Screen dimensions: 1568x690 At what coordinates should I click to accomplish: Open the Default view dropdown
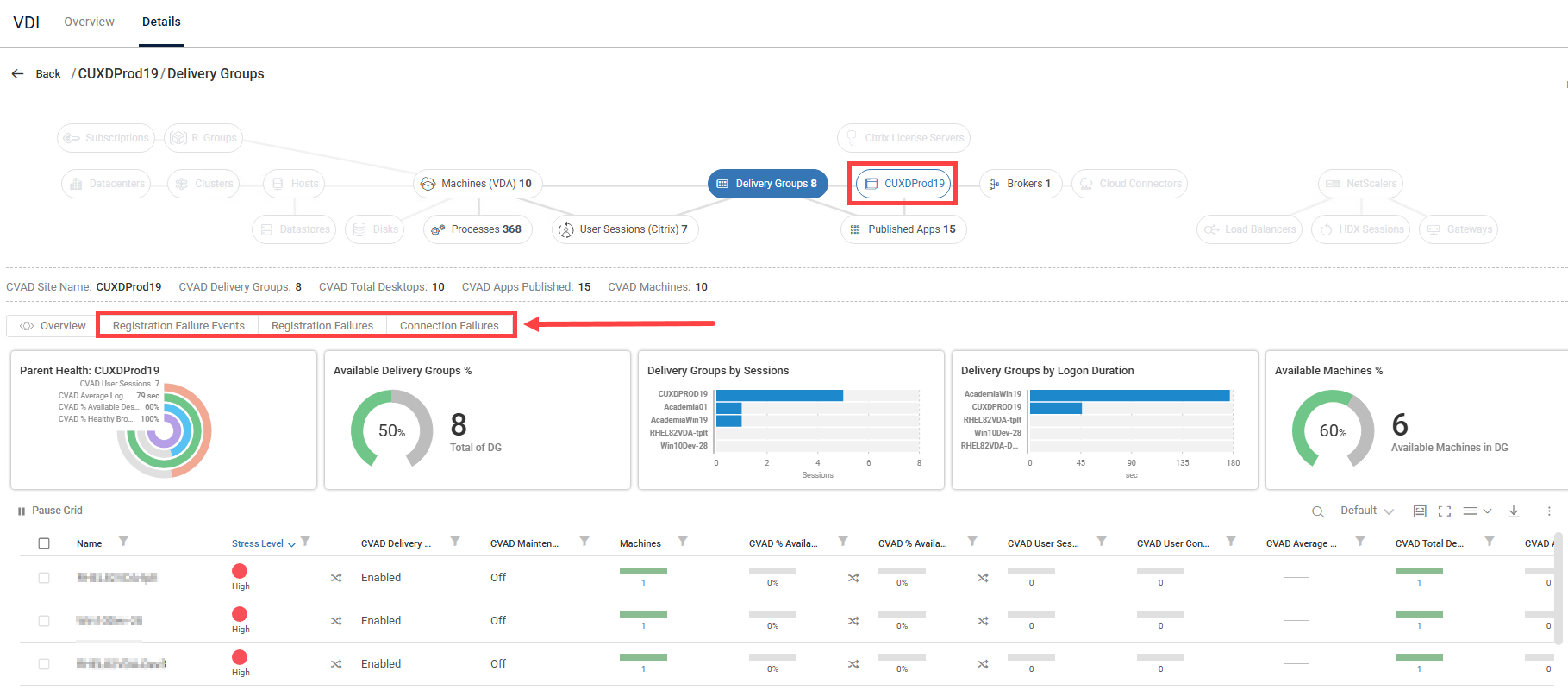pos(1367,511)
